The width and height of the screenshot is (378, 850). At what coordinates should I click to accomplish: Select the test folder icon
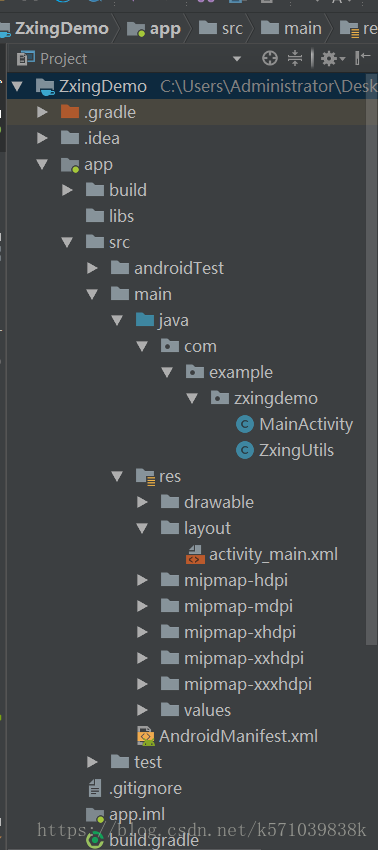point(119,762)
